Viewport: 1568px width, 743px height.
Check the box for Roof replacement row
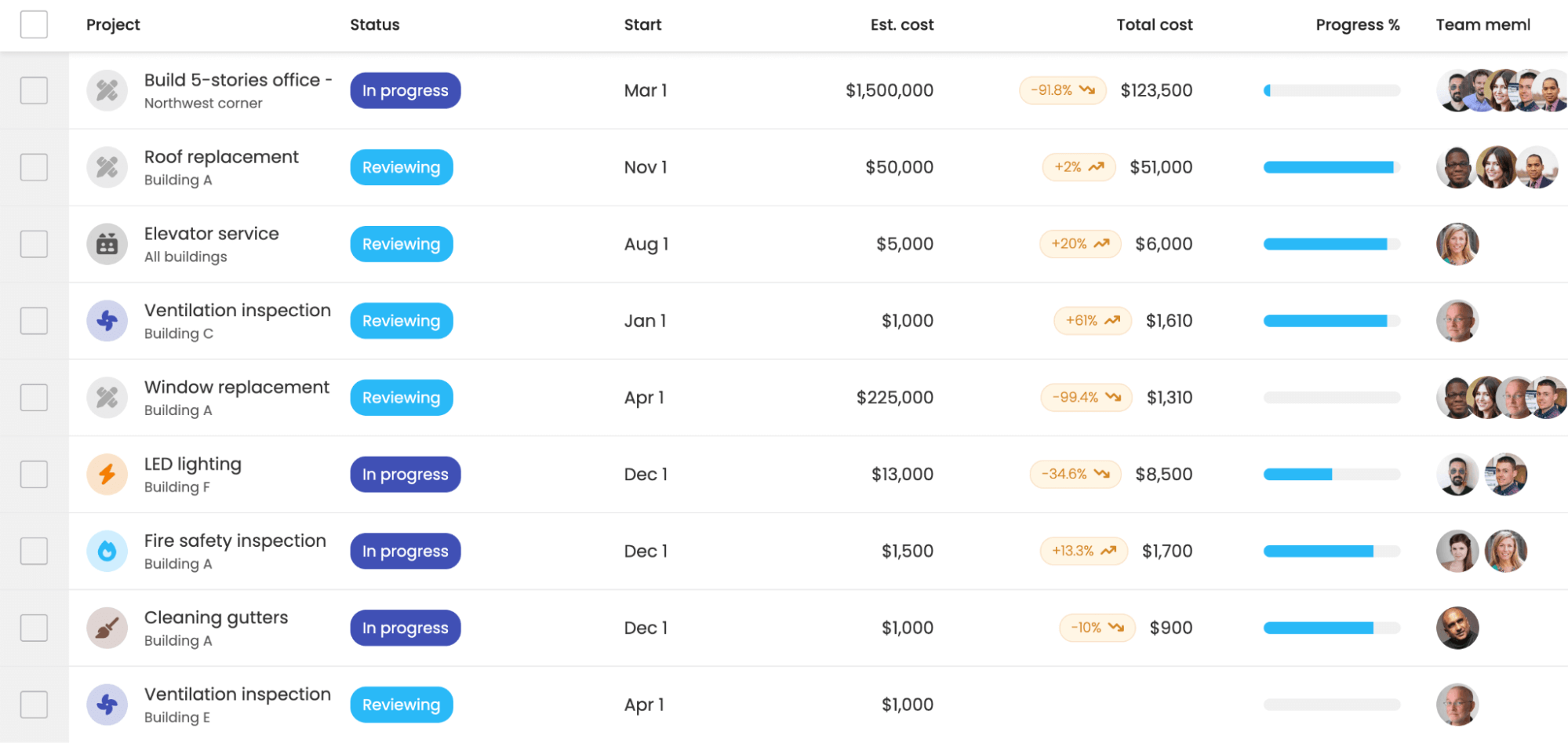pos(34,167)
